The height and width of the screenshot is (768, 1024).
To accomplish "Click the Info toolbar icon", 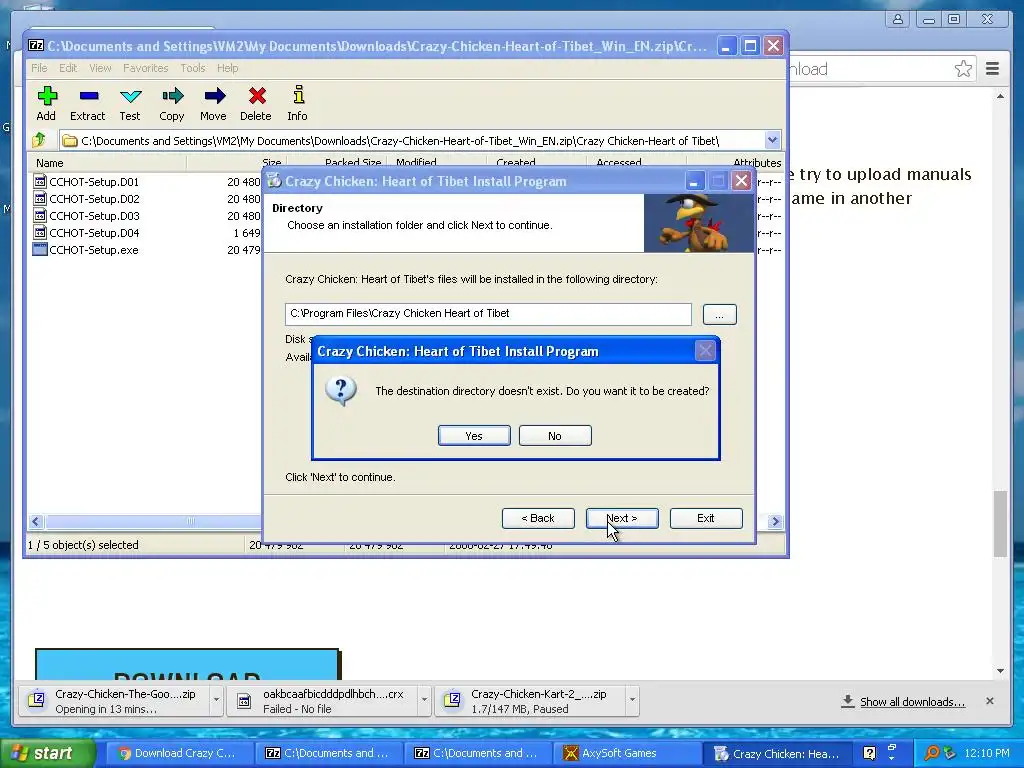I will (298, 104).
